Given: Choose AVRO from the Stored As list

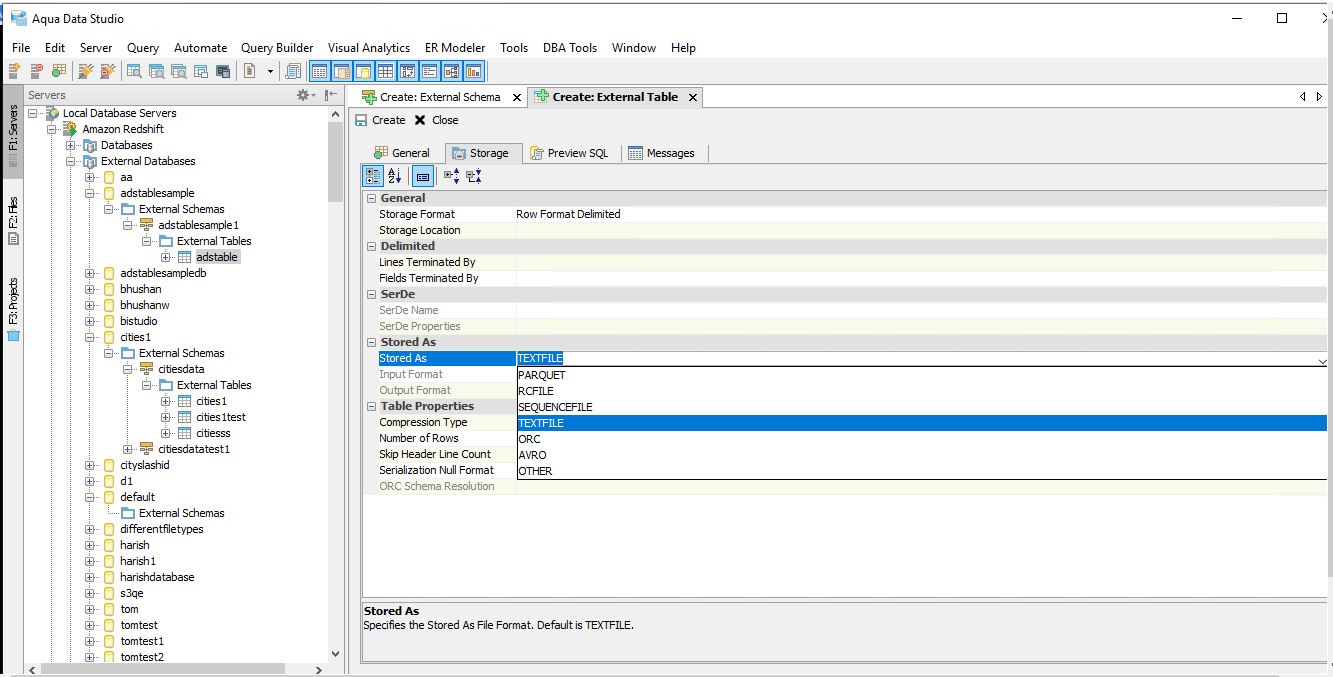Looking at the screenshot, I should 921,455.
